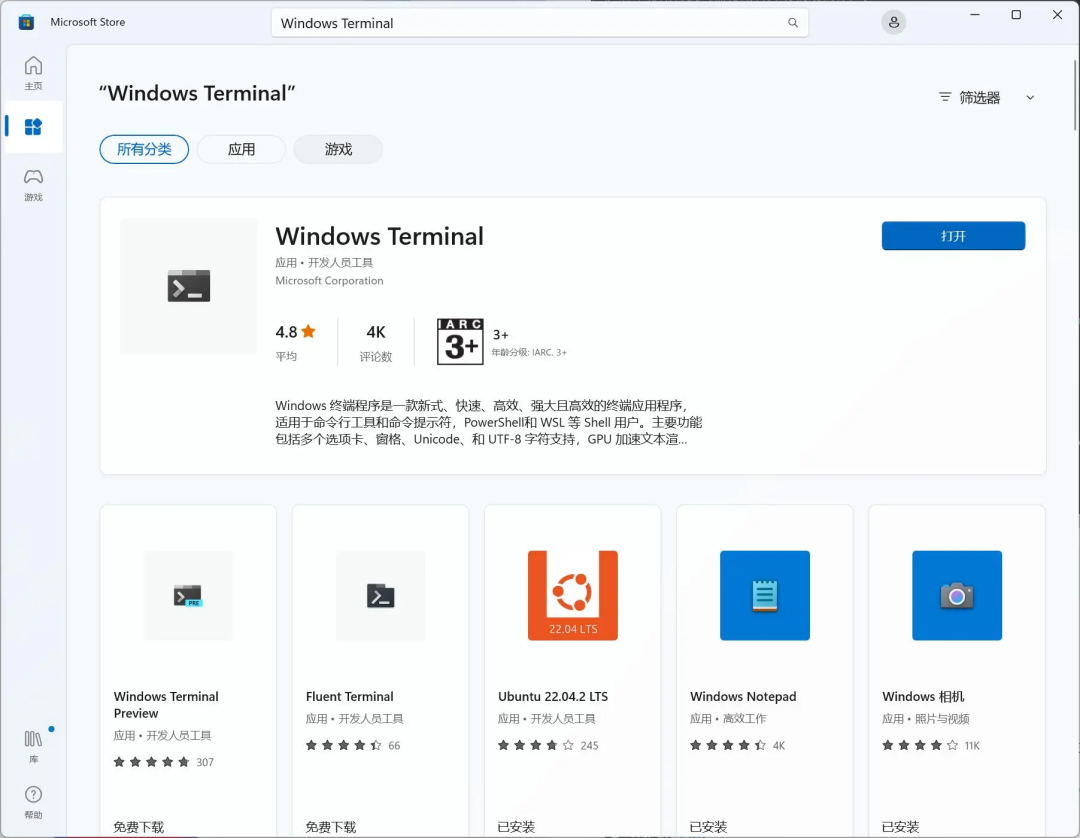The image size is (1080, 838).
Task: Click the star rating row showing 307
Action: click(164, 762)
